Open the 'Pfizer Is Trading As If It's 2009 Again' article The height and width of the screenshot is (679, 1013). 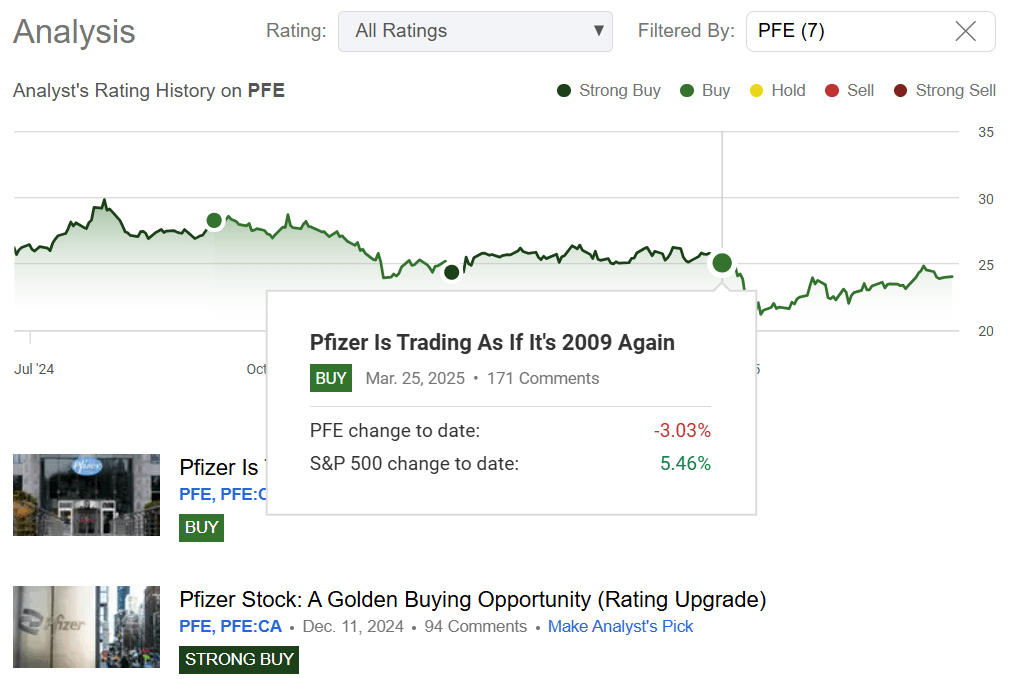coord(491,341)
